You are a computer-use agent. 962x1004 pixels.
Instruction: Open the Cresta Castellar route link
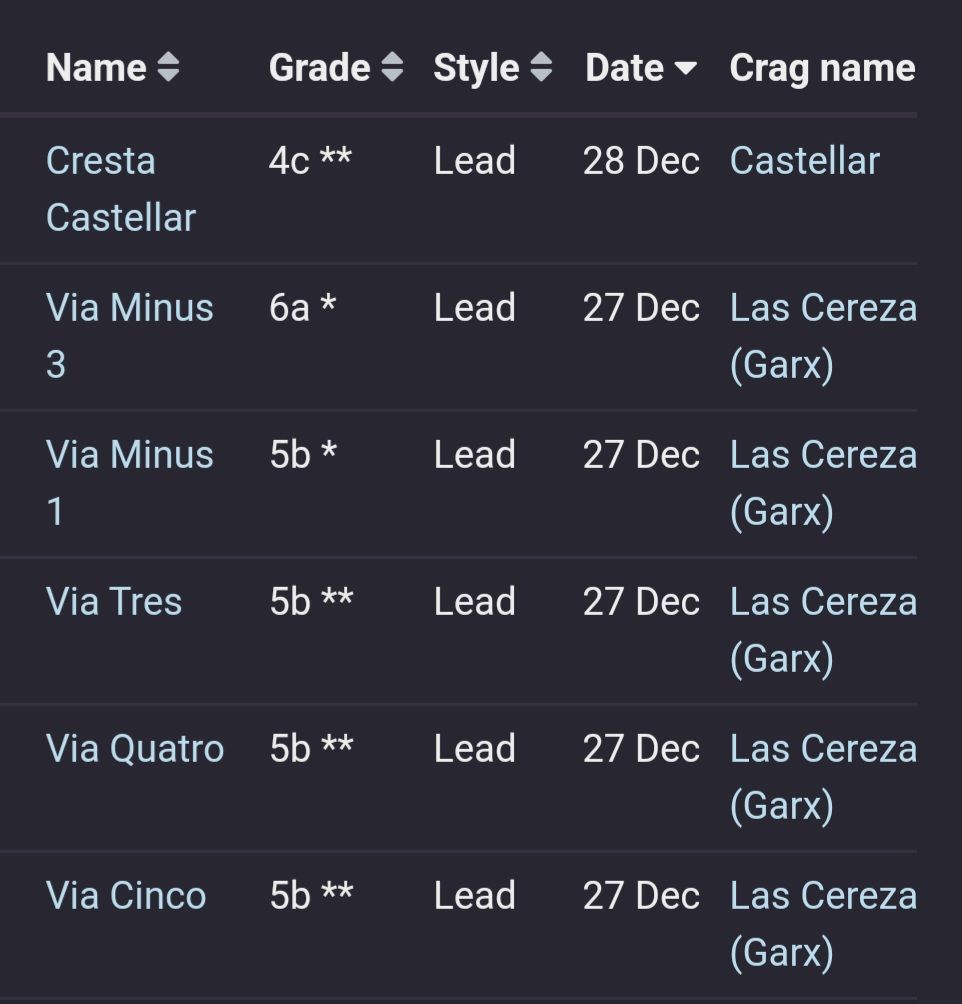[x=120, y=189]
